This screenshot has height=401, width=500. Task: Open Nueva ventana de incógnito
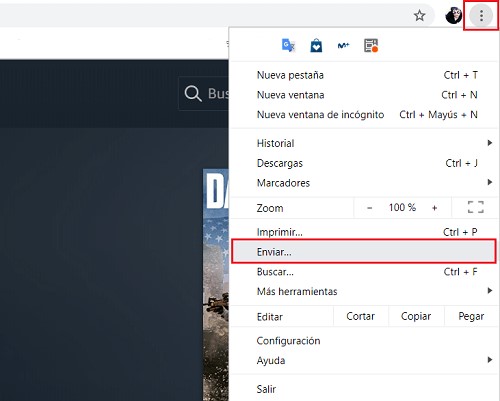(364, 115)
